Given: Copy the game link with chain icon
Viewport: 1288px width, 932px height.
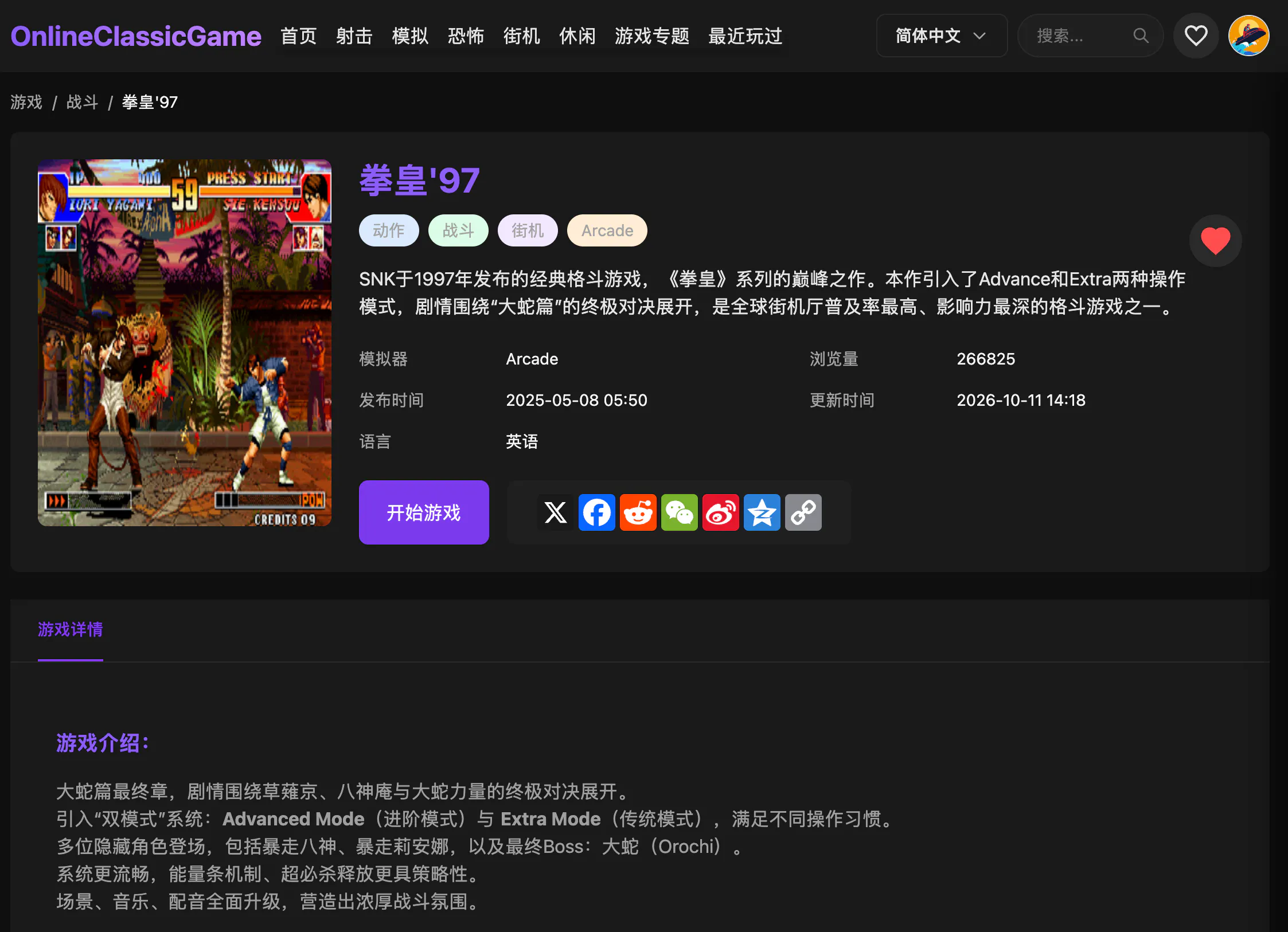Looking at the screenshot, I should coord(803,512).
